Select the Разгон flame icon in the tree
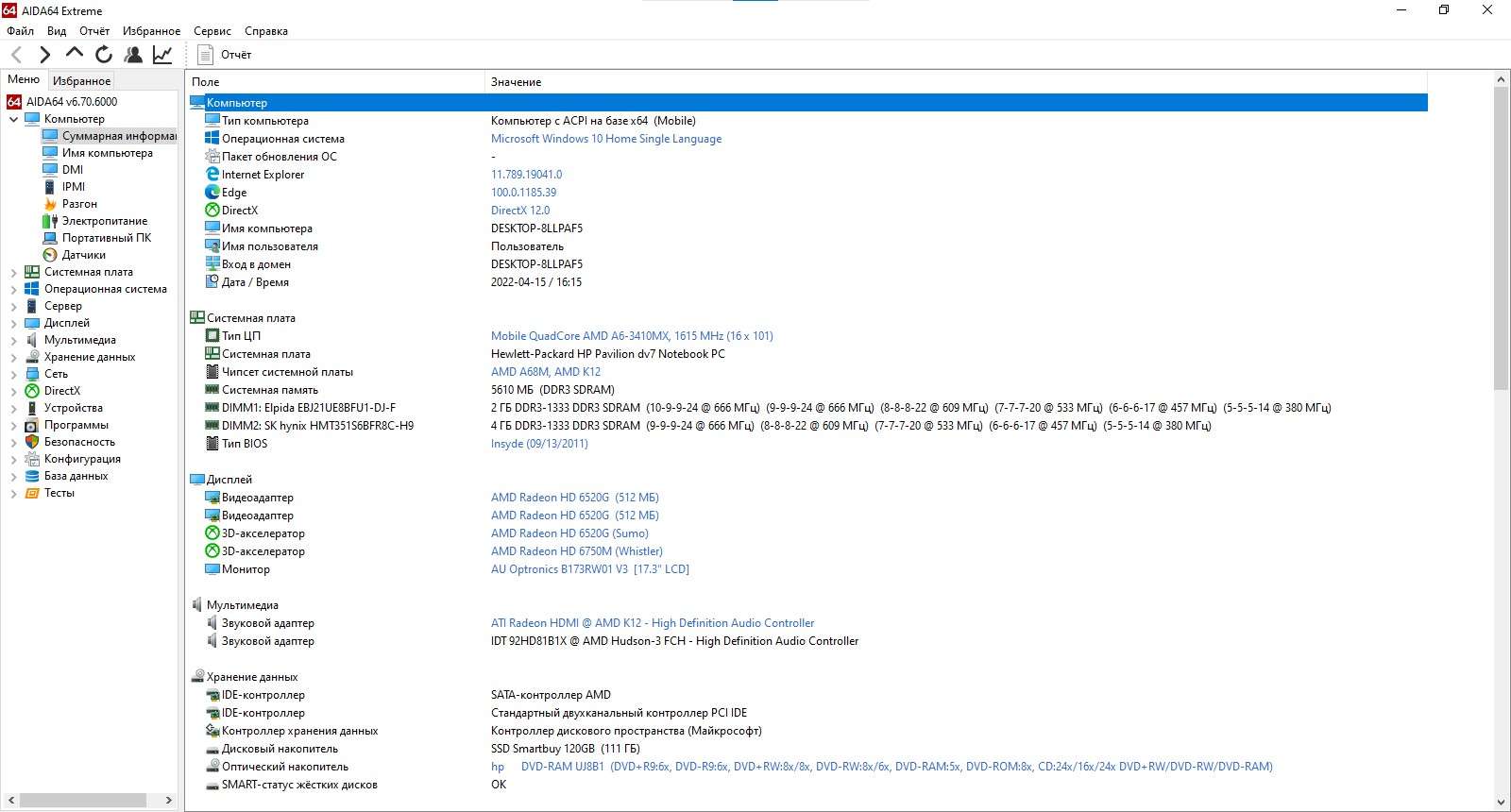 tap(50, 204)
